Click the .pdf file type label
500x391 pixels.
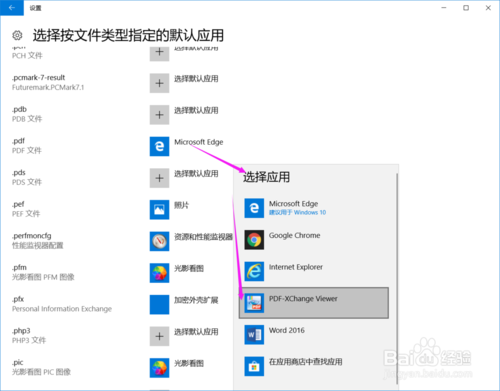(19, 141)
